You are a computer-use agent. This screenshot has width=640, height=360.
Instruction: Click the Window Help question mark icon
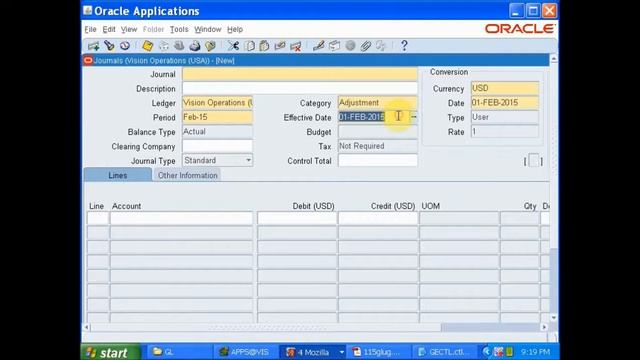point(404,46)
